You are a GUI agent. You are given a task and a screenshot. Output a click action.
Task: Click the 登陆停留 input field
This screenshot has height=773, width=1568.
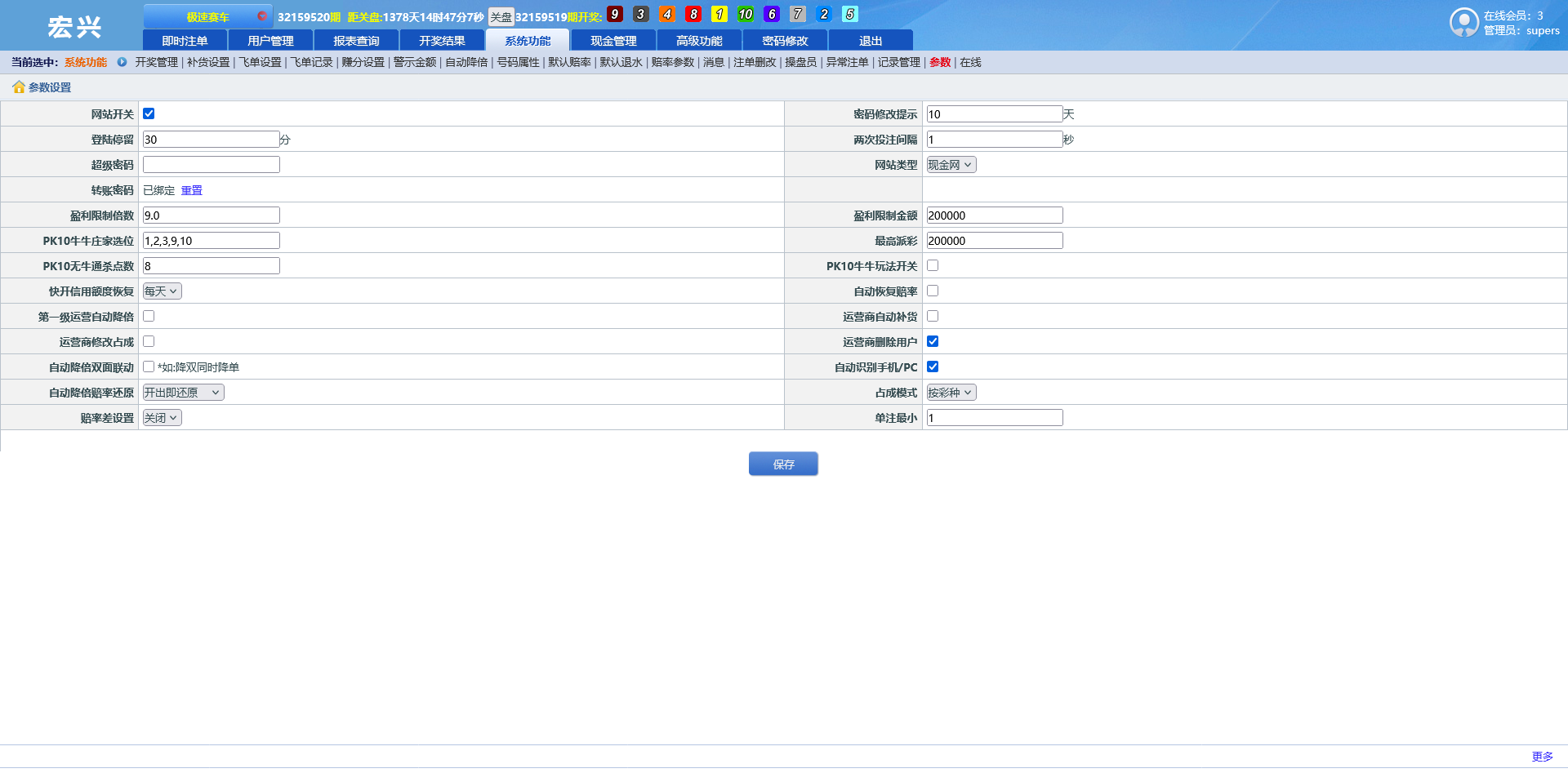pyautogui.click(x=212, y=140)
